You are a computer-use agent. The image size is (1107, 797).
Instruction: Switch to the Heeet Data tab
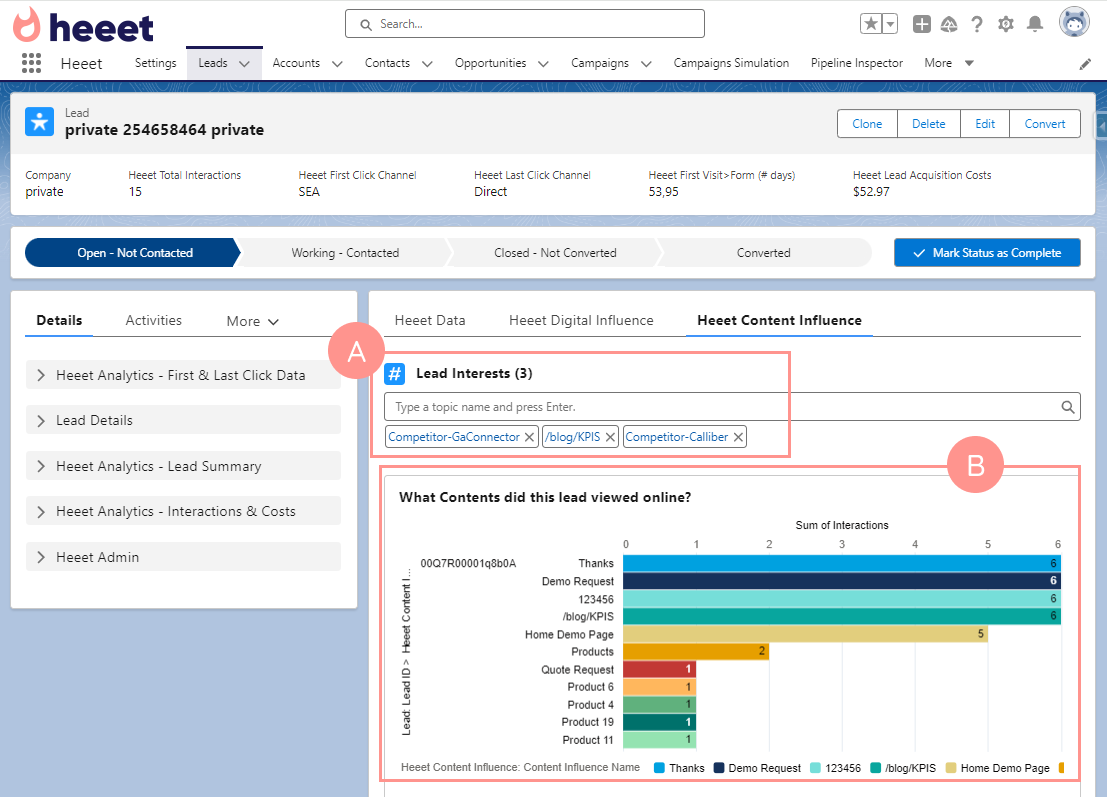click(430, 320)
